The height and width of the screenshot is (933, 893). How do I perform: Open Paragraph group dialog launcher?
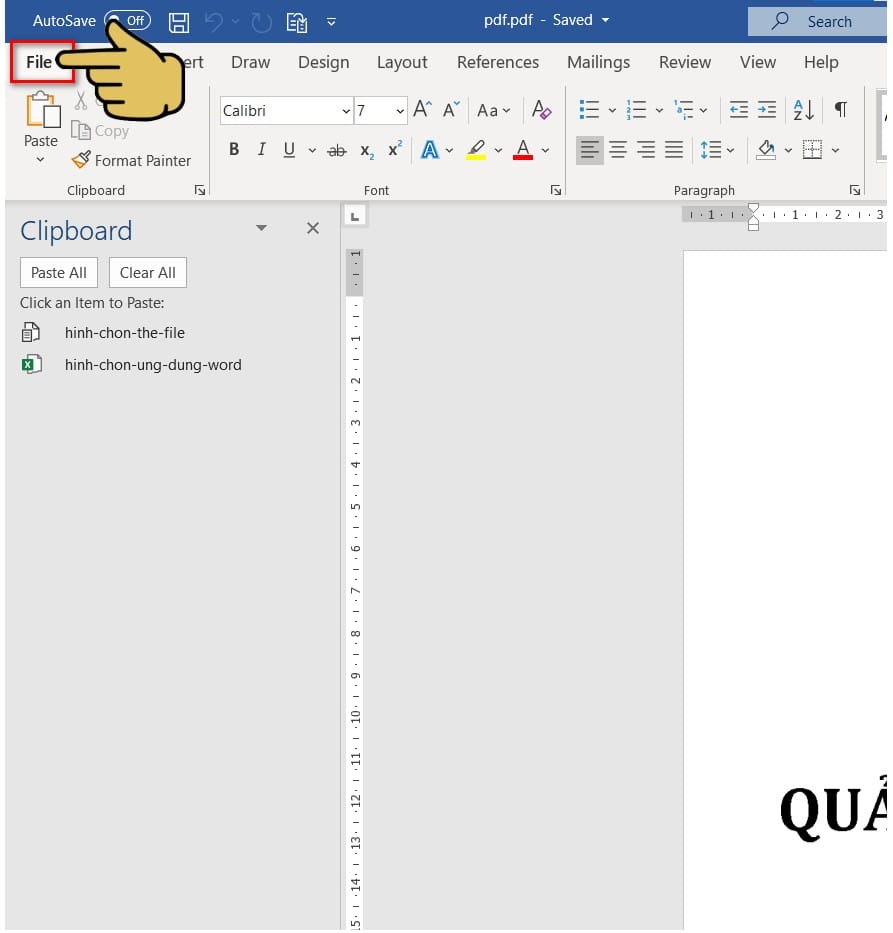855,190
